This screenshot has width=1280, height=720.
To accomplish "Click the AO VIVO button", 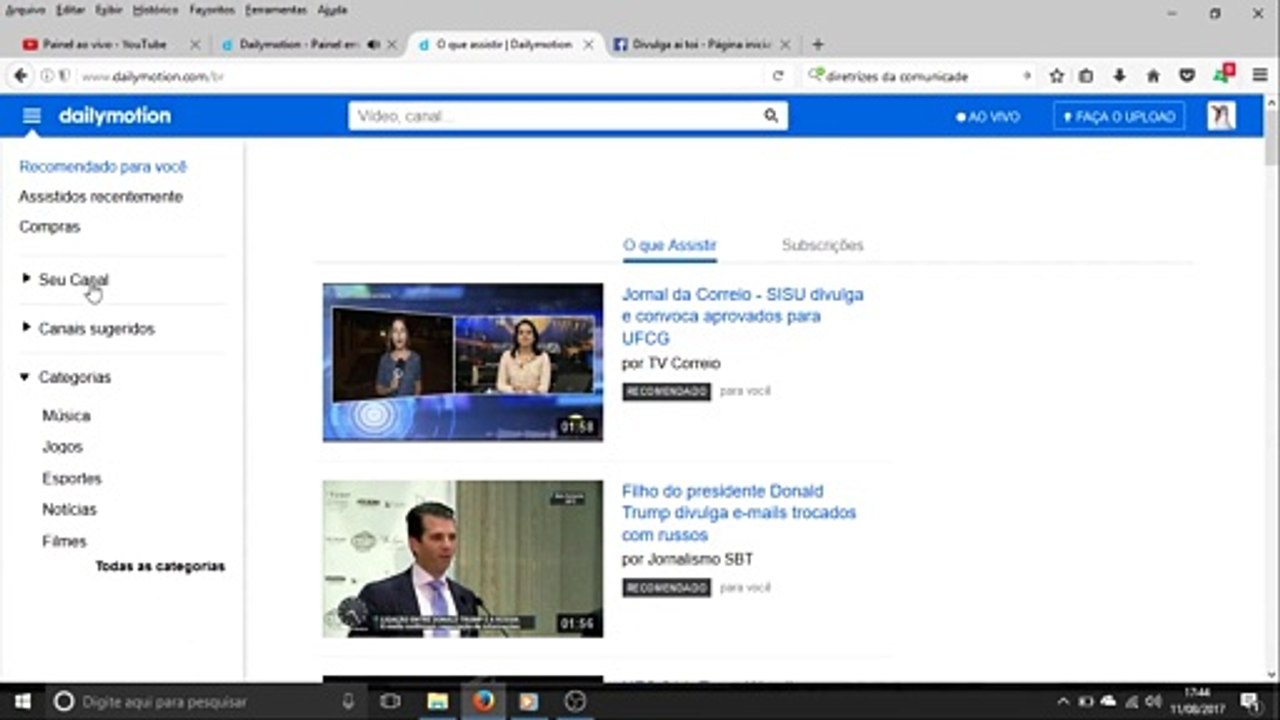I will [988, 116].
